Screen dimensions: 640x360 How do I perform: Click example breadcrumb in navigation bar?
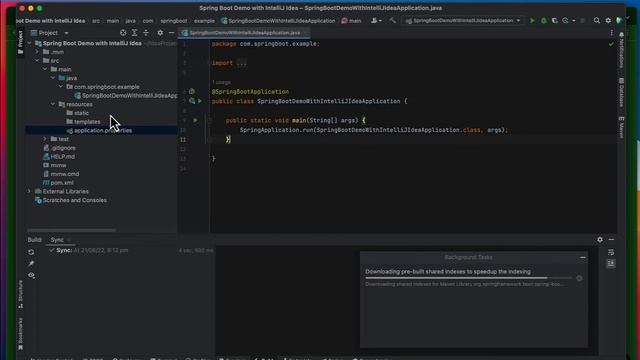click(x=204, y=21)
